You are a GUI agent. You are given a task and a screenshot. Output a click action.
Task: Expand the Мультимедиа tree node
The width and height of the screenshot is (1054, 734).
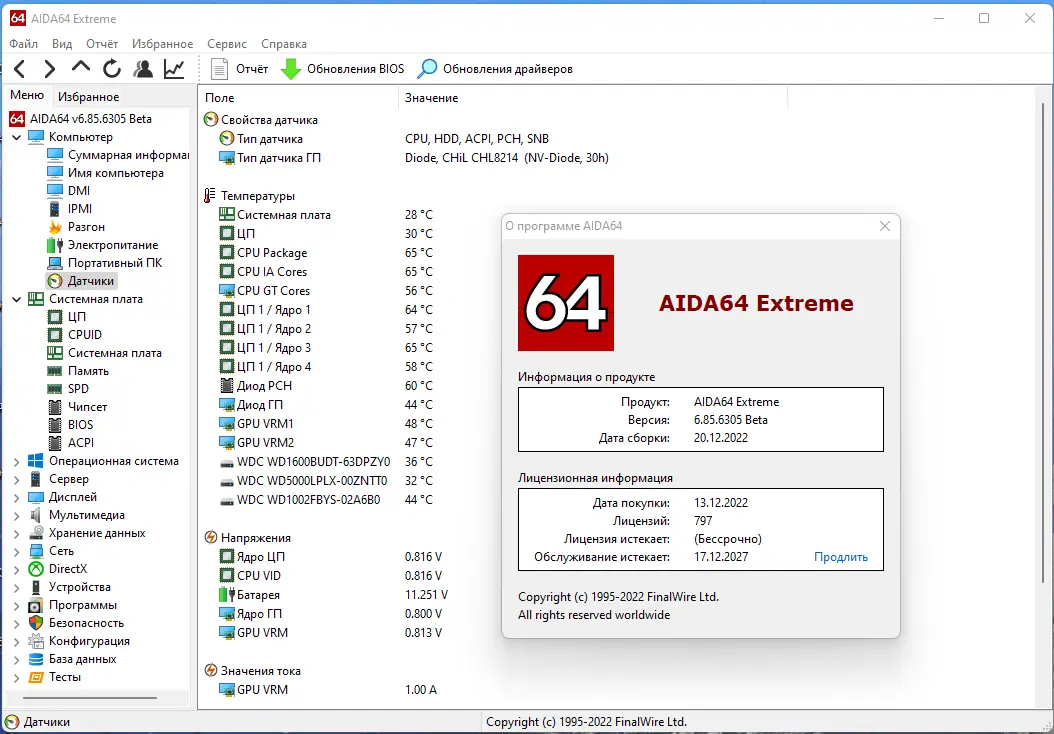tap(17, 516)
